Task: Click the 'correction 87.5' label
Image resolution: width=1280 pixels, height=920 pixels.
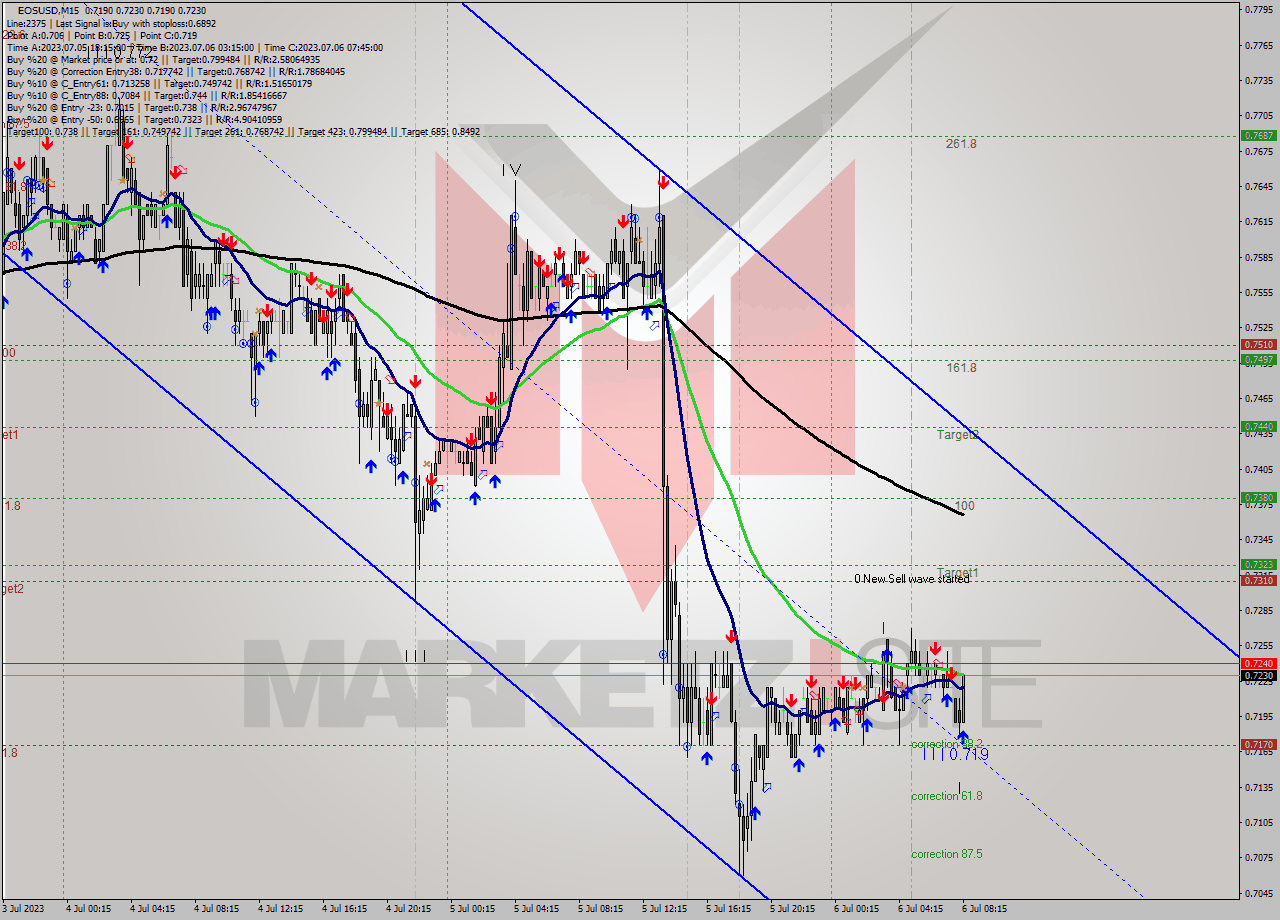Action: pyautogui.click(x=946, y=854)
